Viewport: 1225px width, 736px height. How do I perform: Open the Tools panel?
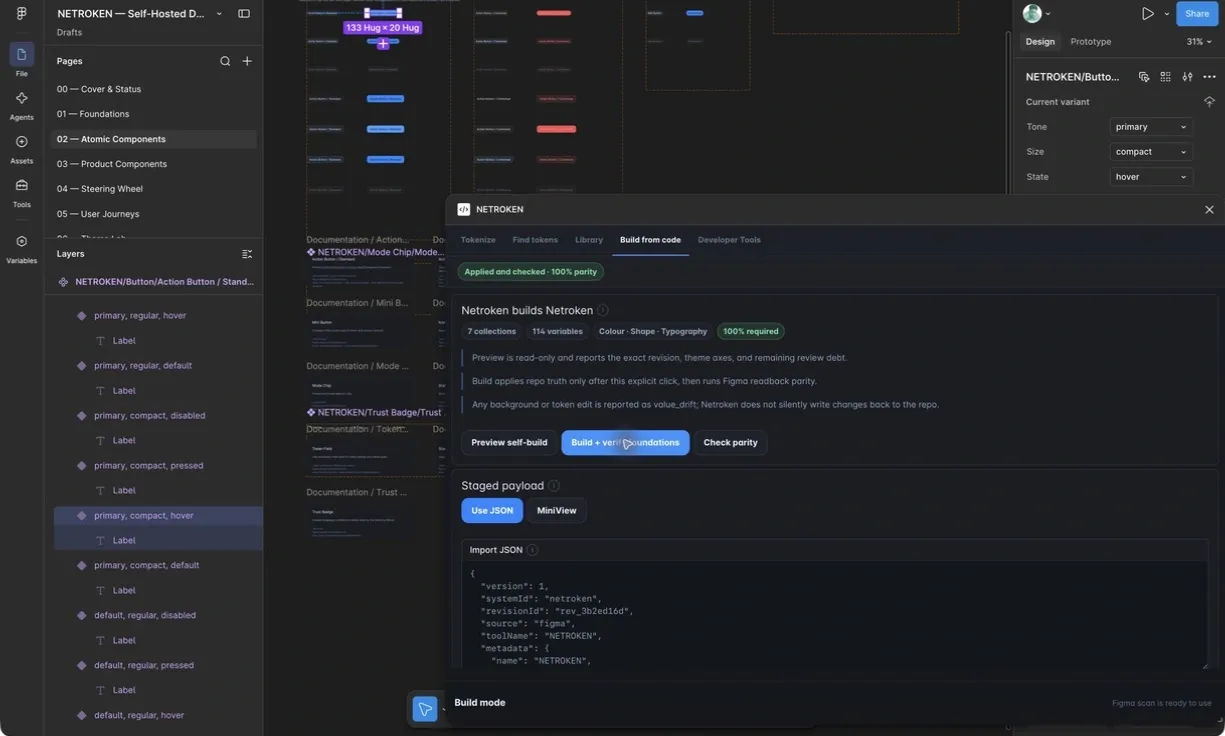coord(21,192)
